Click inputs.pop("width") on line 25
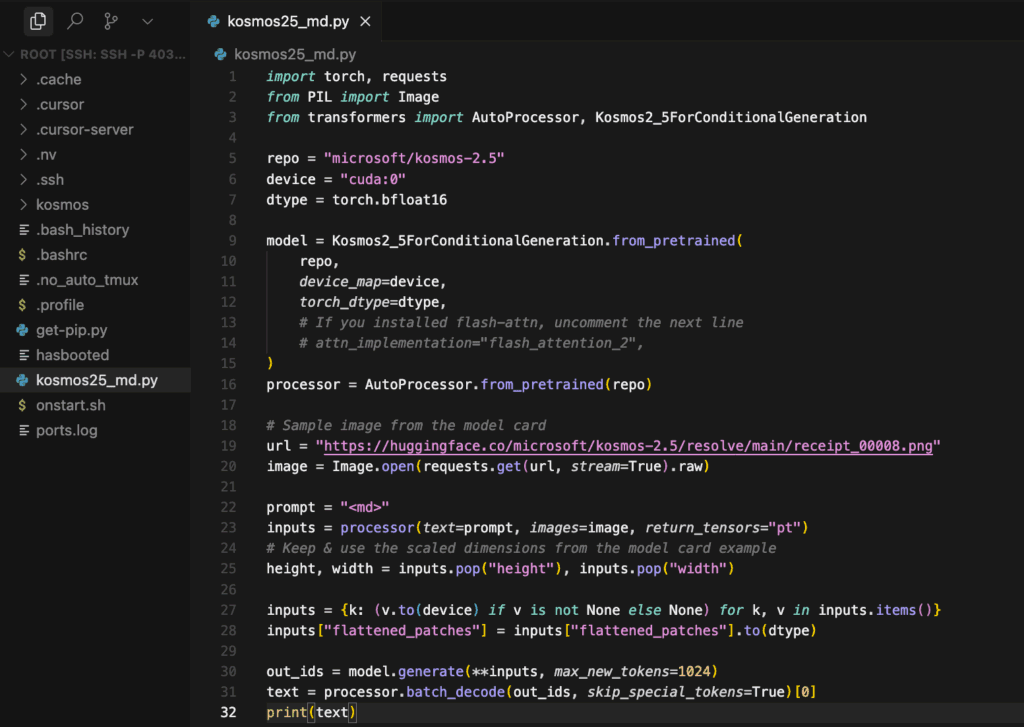This screenshot has width=1024, height=727. click(x=657, y=569)
